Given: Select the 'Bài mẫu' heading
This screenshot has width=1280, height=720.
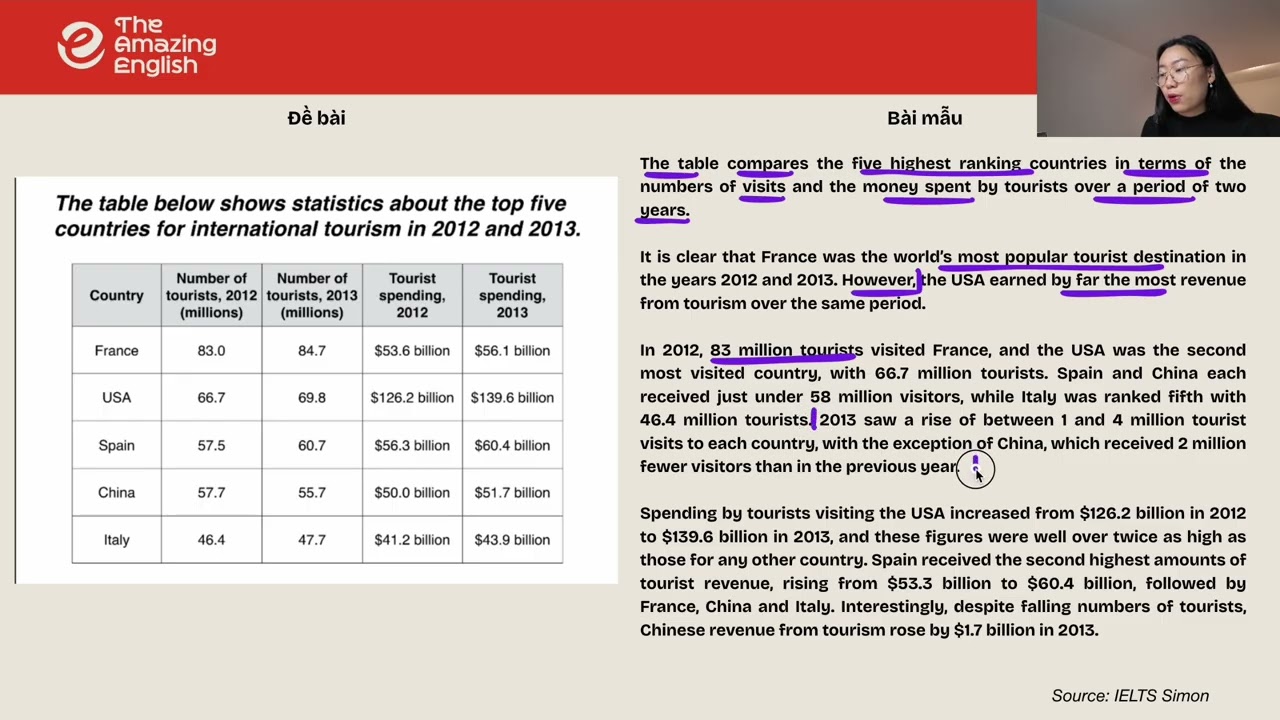Looking at the screenshot, I should 924,118.
